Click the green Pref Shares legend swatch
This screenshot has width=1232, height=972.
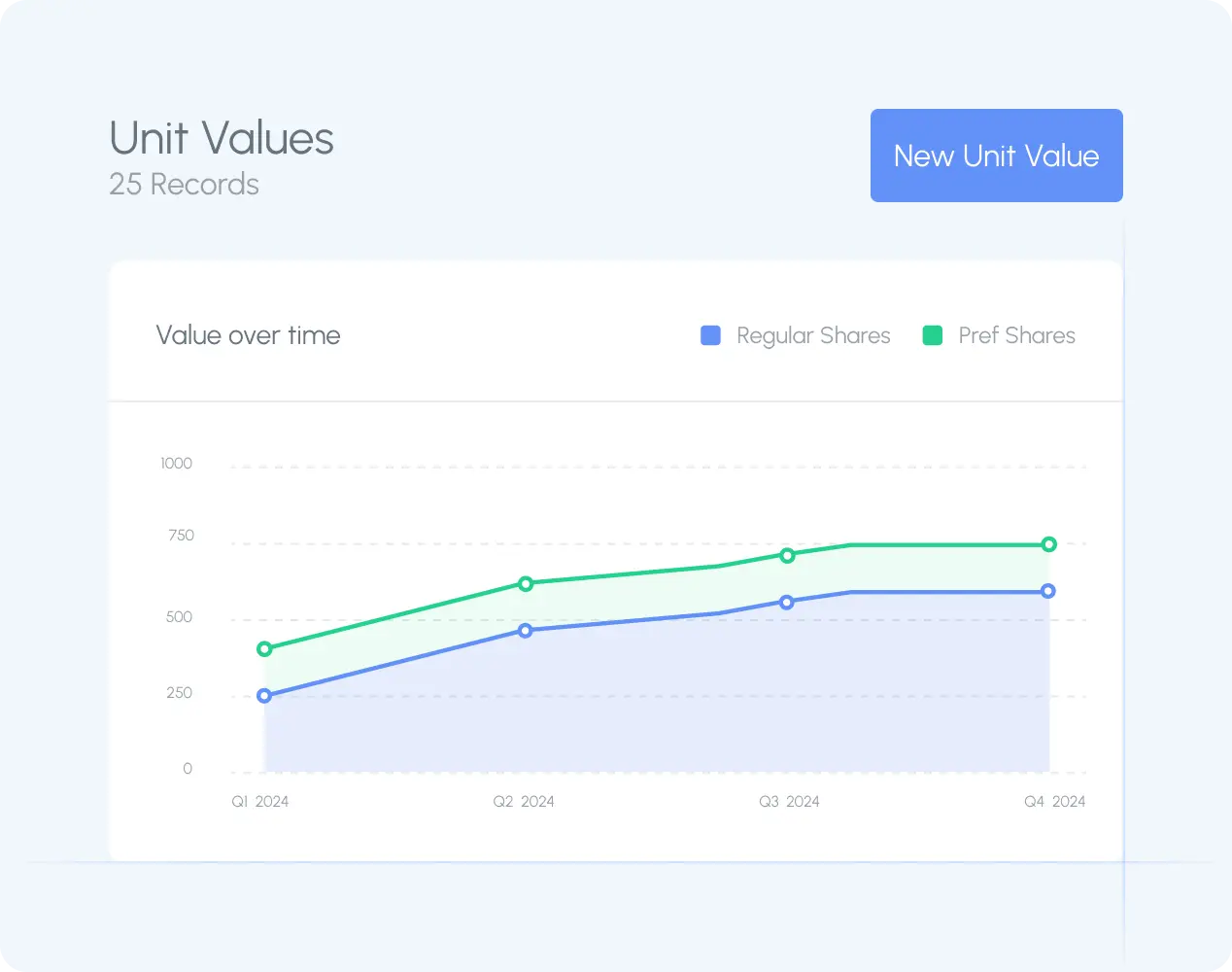pos(932,335)
